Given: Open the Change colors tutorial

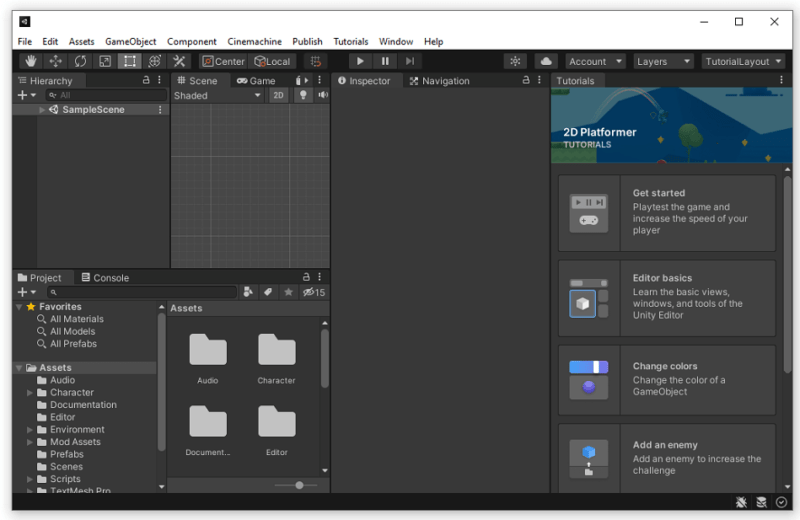Looking at the screenshot, I should pyautogui.click(x=667, y=380).
